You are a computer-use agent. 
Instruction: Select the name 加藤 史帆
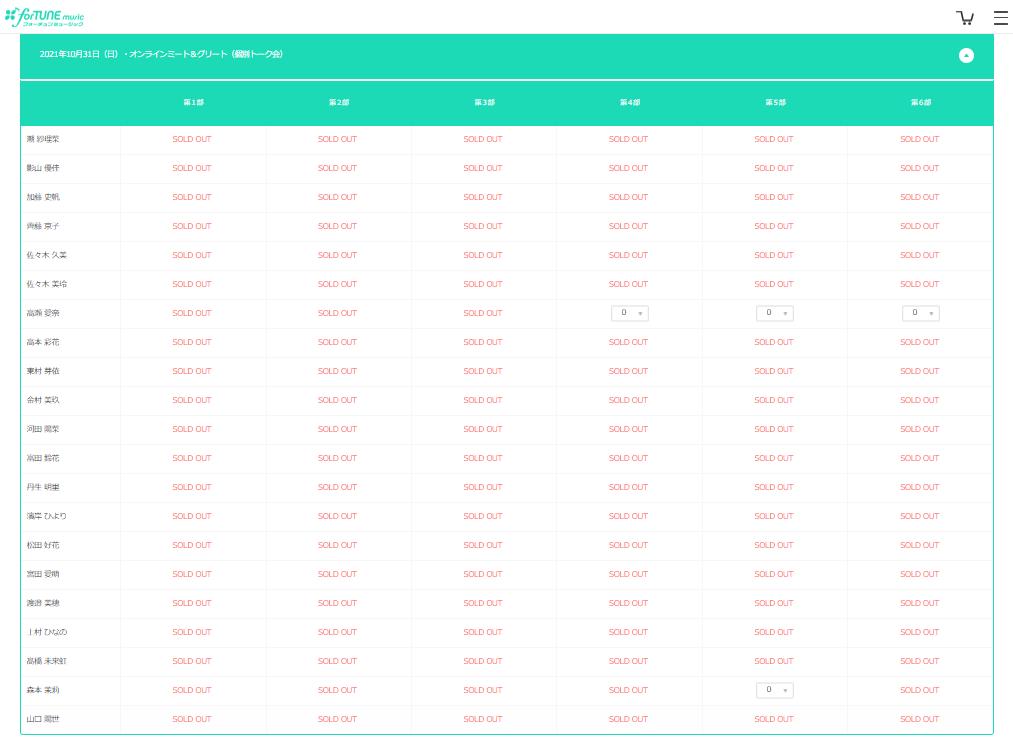coord(43,198)
